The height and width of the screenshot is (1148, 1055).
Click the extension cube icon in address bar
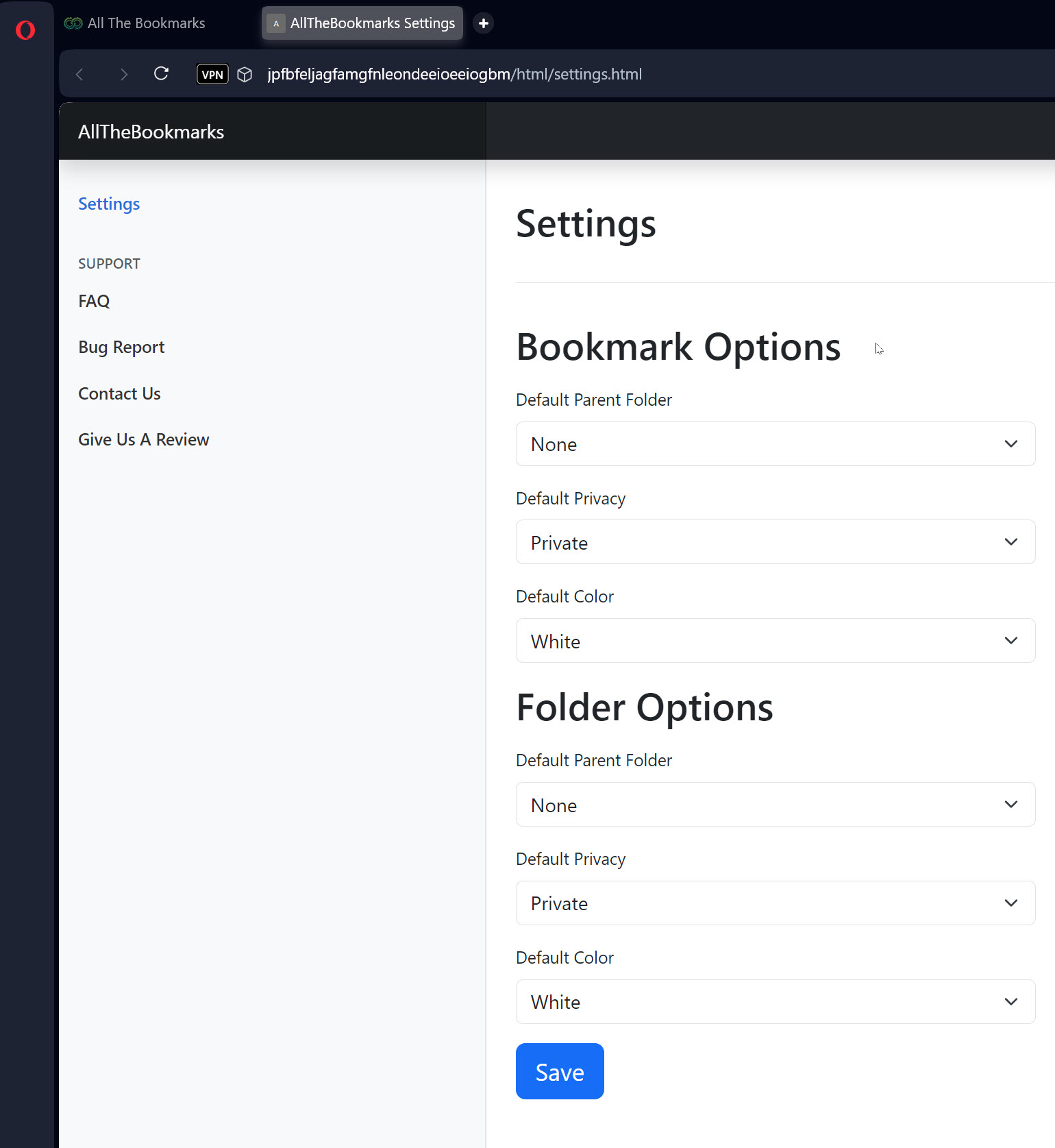245,74
